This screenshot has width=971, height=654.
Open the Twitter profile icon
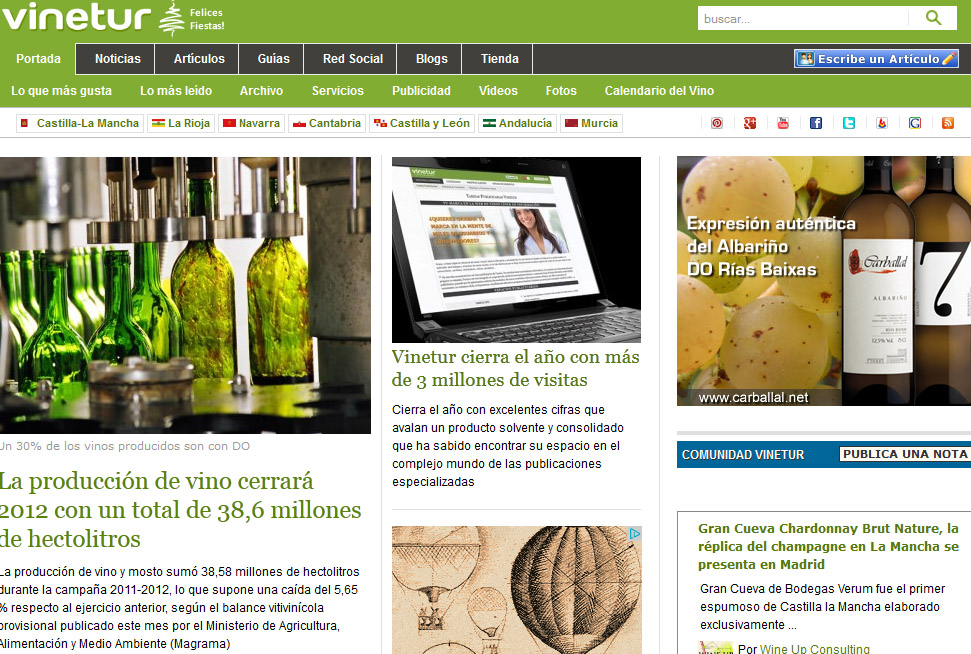tap(849, 123)
